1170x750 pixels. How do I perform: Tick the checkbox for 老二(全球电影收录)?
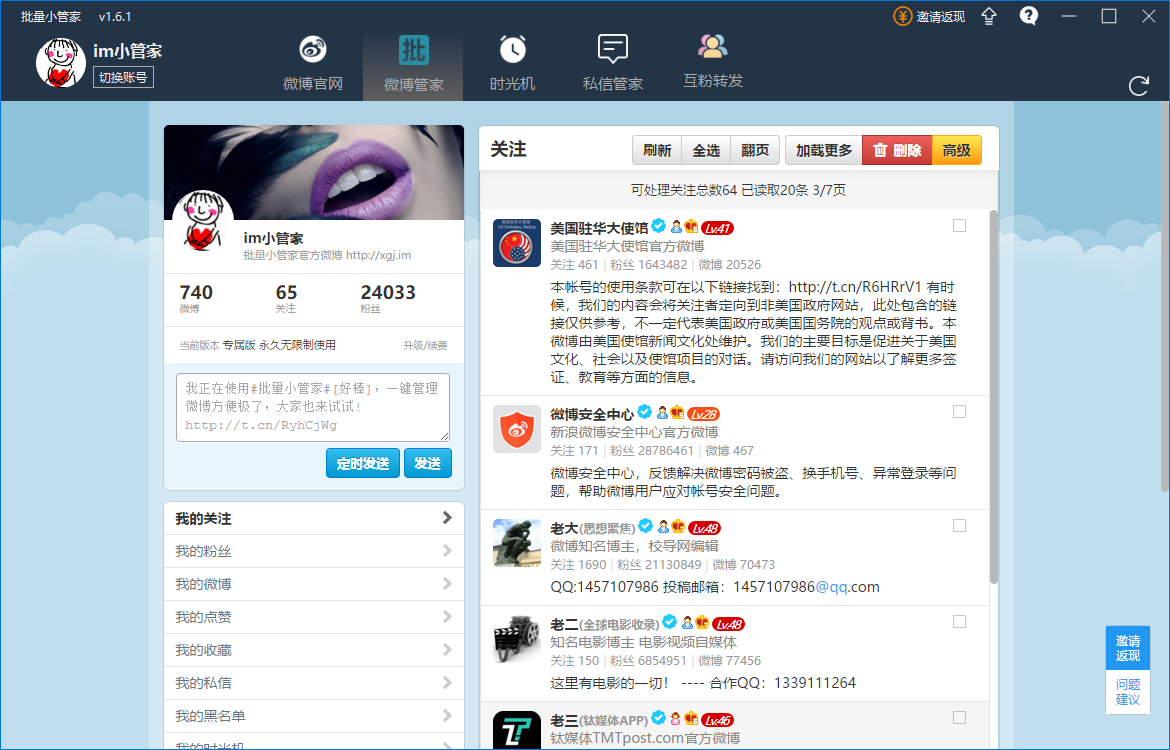[960, 622]
